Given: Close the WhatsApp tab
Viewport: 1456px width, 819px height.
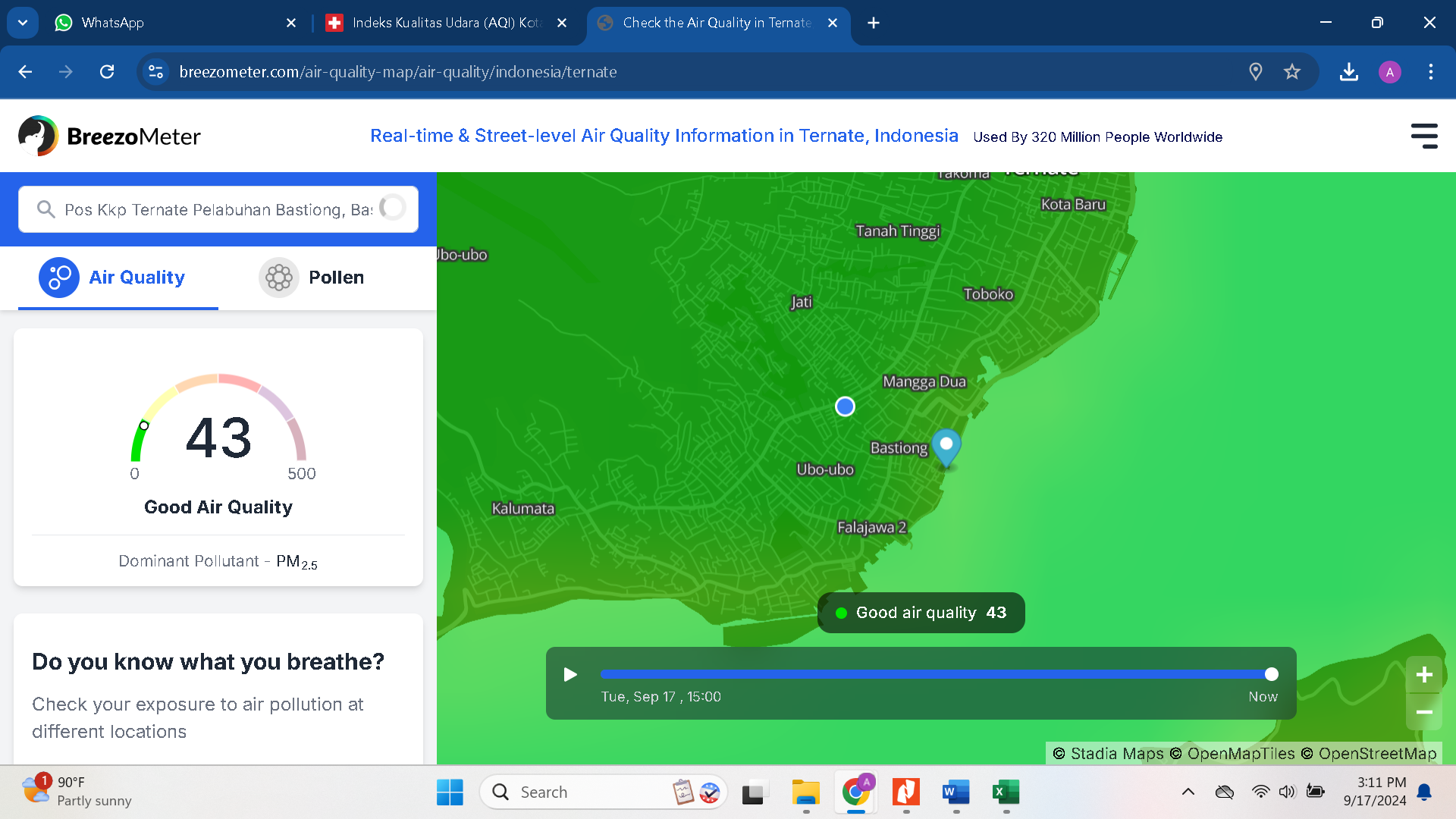Looking at the screenshot, I should [x=291, y=23].
